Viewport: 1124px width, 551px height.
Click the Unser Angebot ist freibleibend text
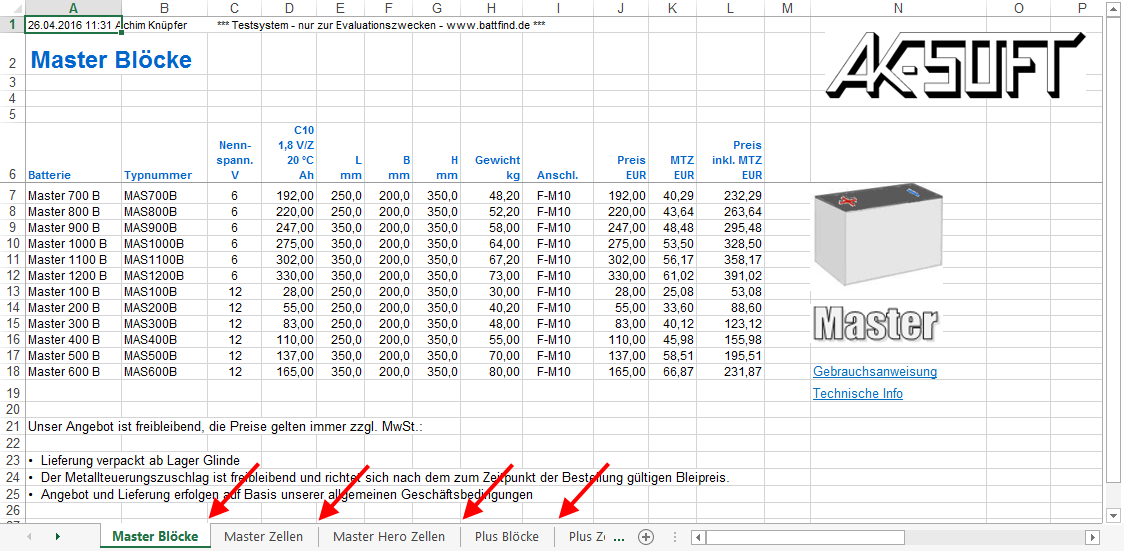tap(226, 426)
